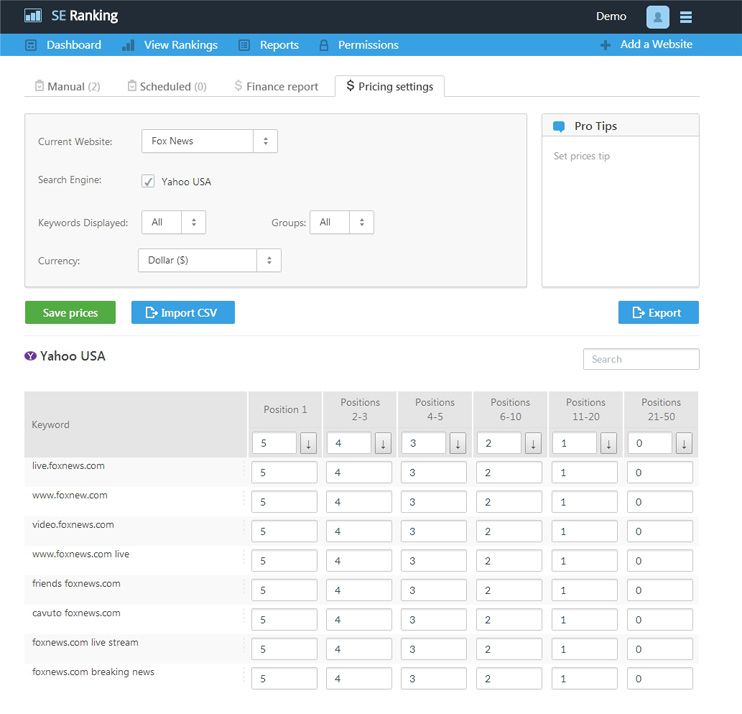
Task: Click the www.foxnews.com live keyword
Action: click(x=81, y=554)
